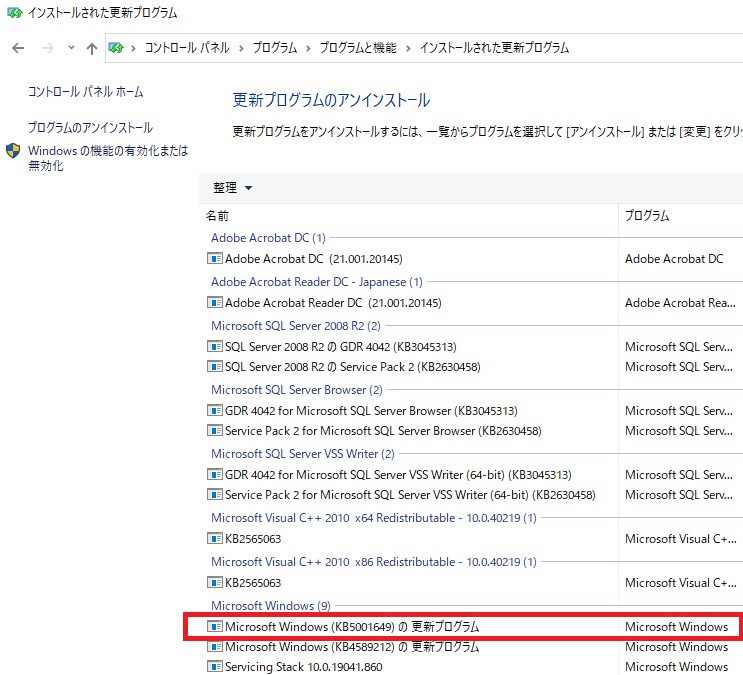Open the recent locations dropdown chevron
The width and height of the screenshot is (743, 675).
[71, 47]
